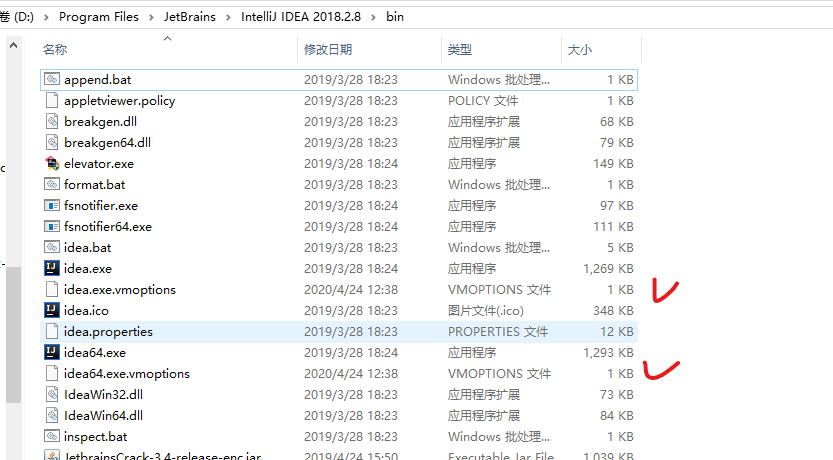The image size is (833, 460).
Task: Select the file name breakgen64.dll
Action: point(107,142)
